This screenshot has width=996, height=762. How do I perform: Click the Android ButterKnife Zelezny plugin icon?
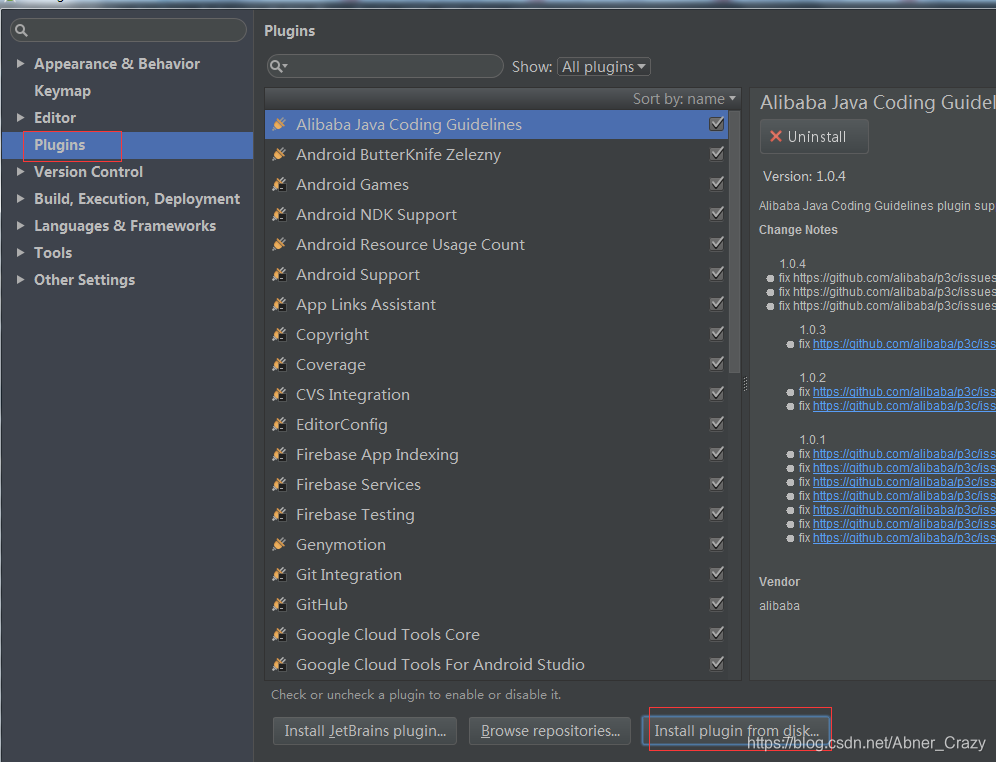pos(279,154)
